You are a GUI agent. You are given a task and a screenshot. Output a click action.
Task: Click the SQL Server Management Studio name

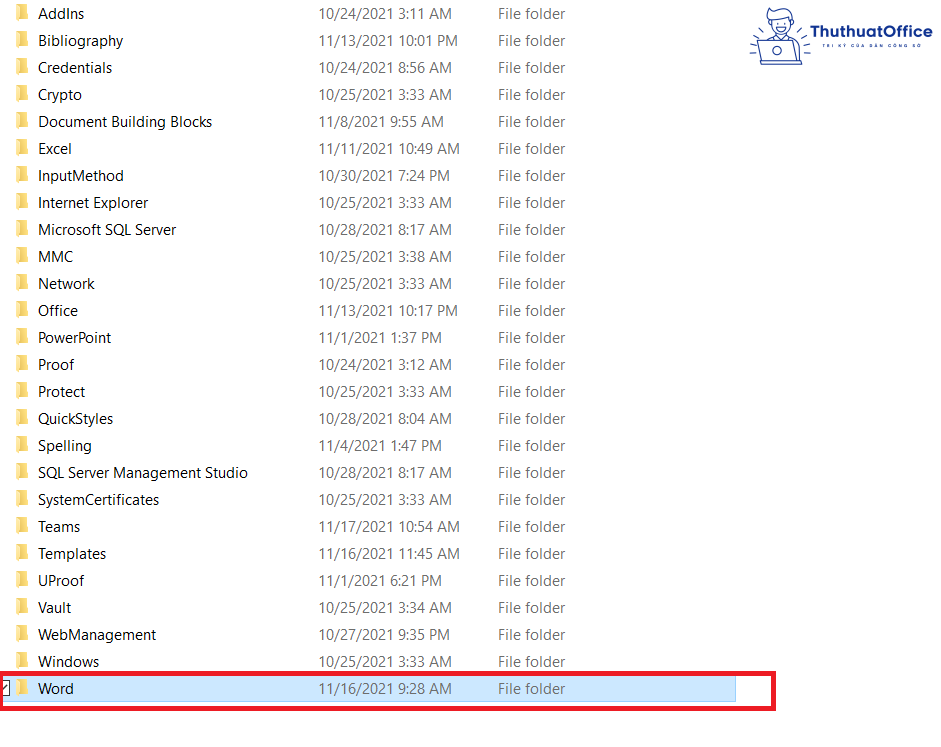click(x=142, y=473)
